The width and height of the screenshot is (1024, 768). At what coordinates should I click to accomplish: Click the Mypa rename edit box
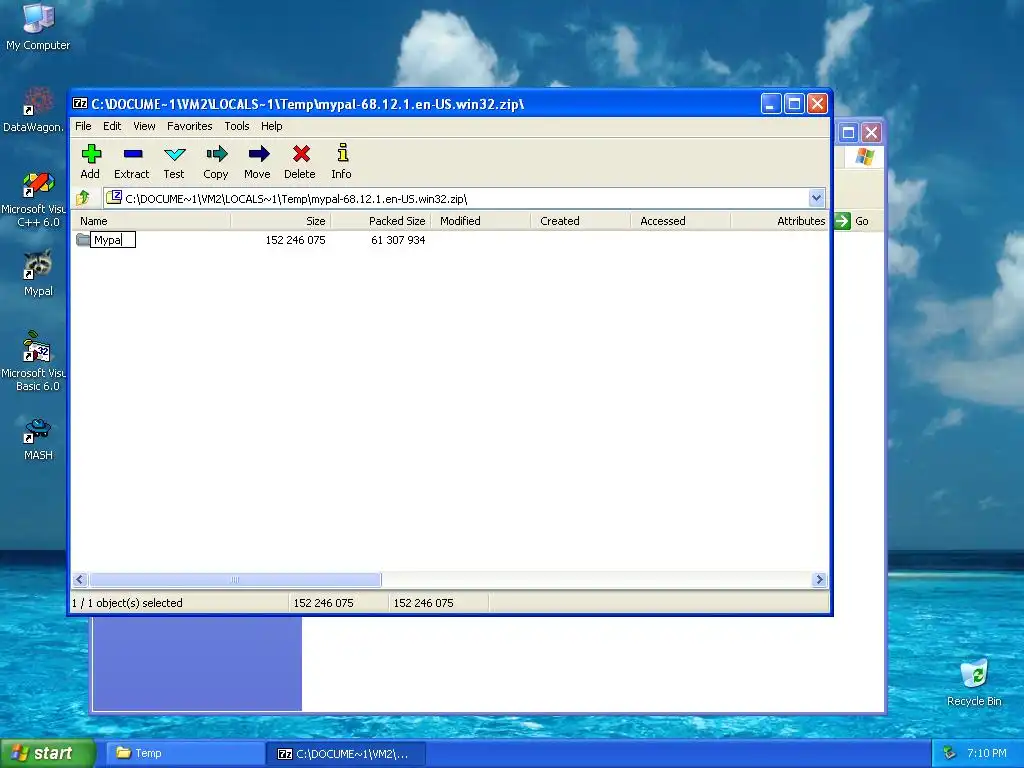(113, 240)
